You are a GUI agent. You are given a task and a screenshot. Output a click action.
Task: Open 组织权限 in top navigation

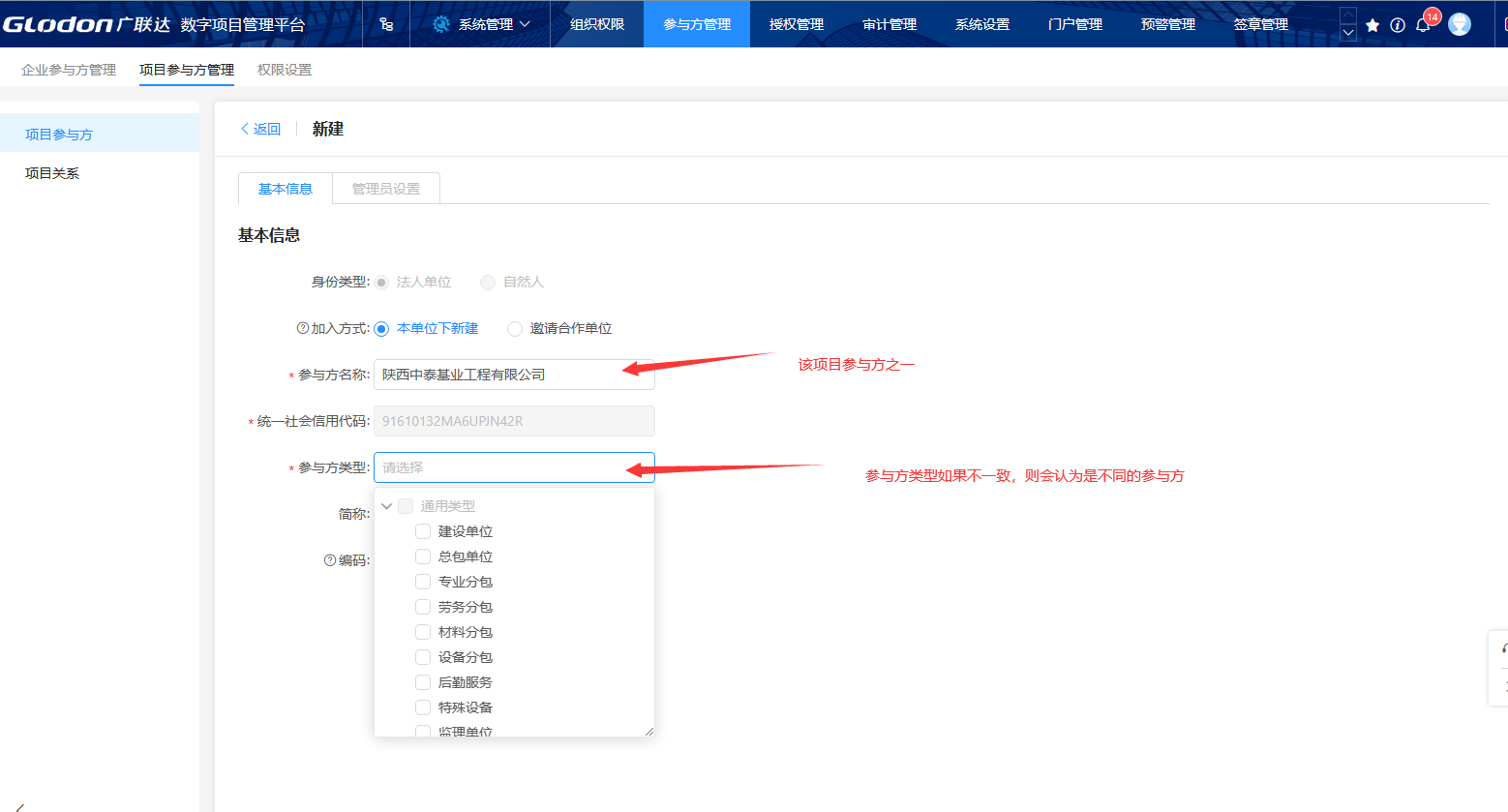(x=597, y=24)
